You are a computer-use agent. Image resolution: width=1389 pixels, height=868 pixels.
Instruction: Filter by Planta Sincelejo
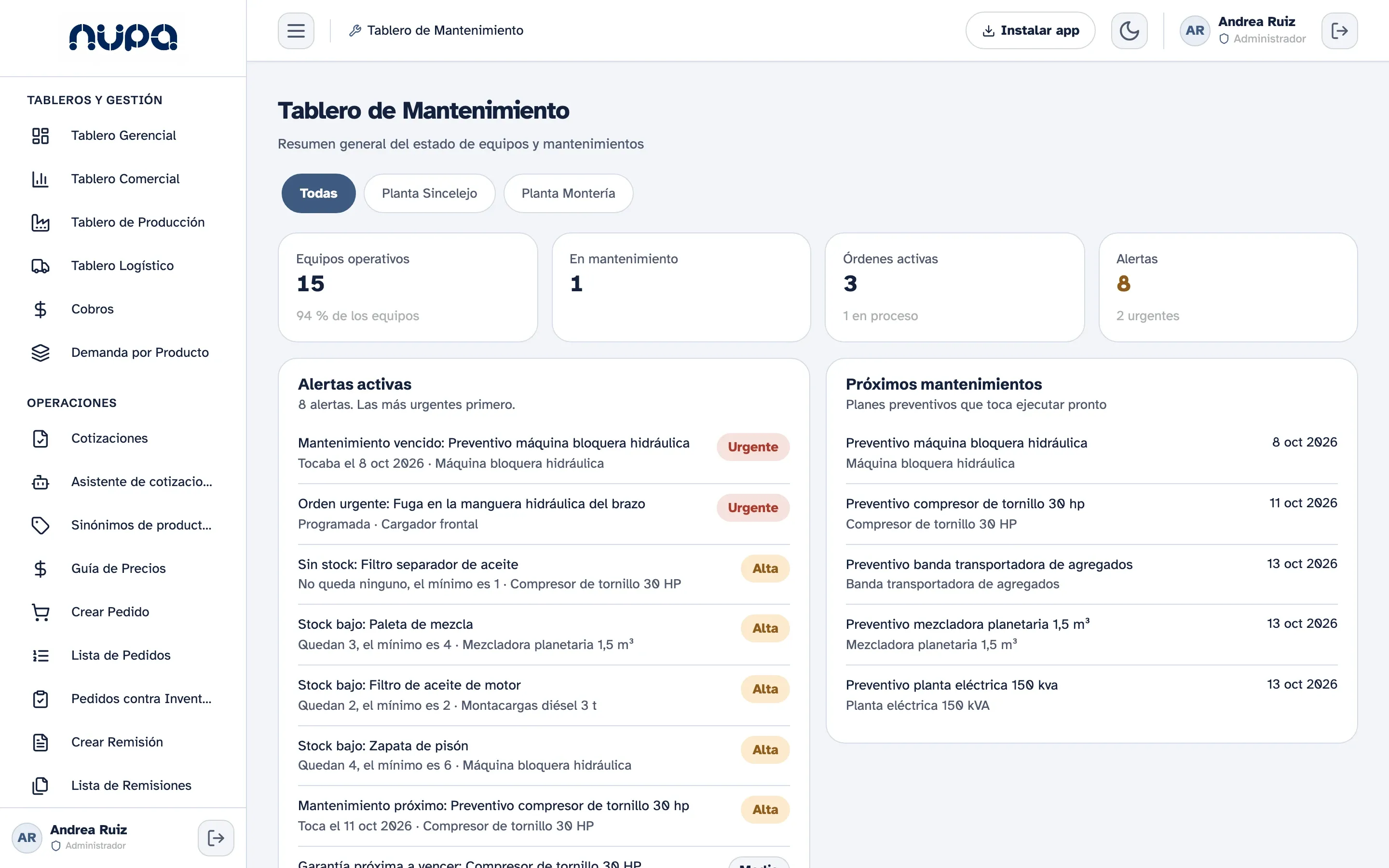click(x=429, y=193)
